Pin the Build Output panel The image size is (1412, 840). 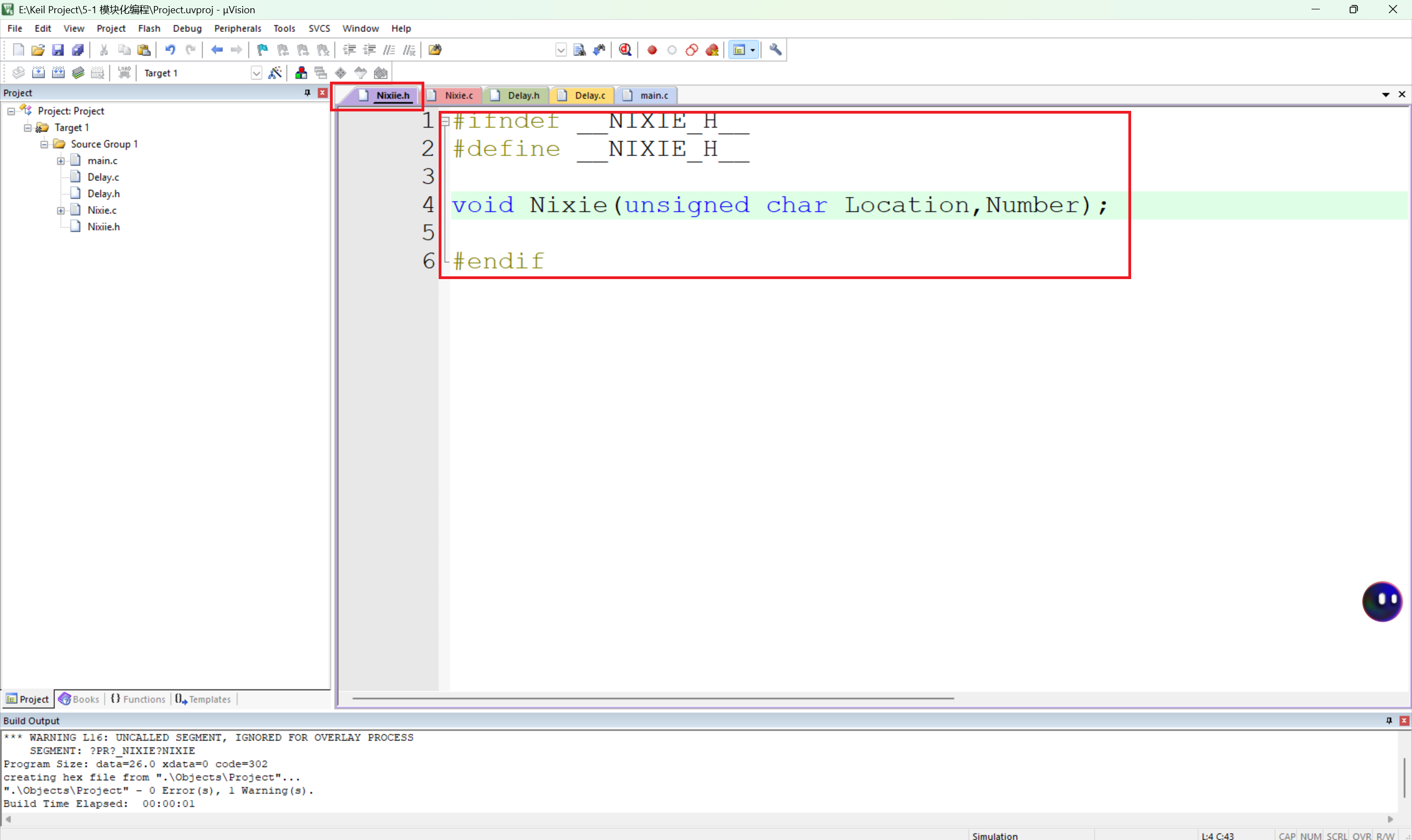click(x=1389, y=720)
